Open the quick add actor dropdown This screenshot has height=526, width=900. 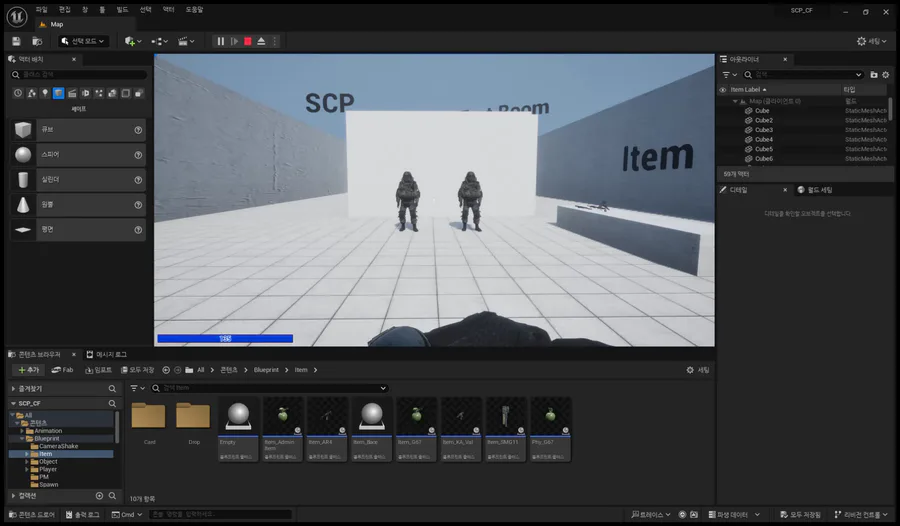click(133, 41)
